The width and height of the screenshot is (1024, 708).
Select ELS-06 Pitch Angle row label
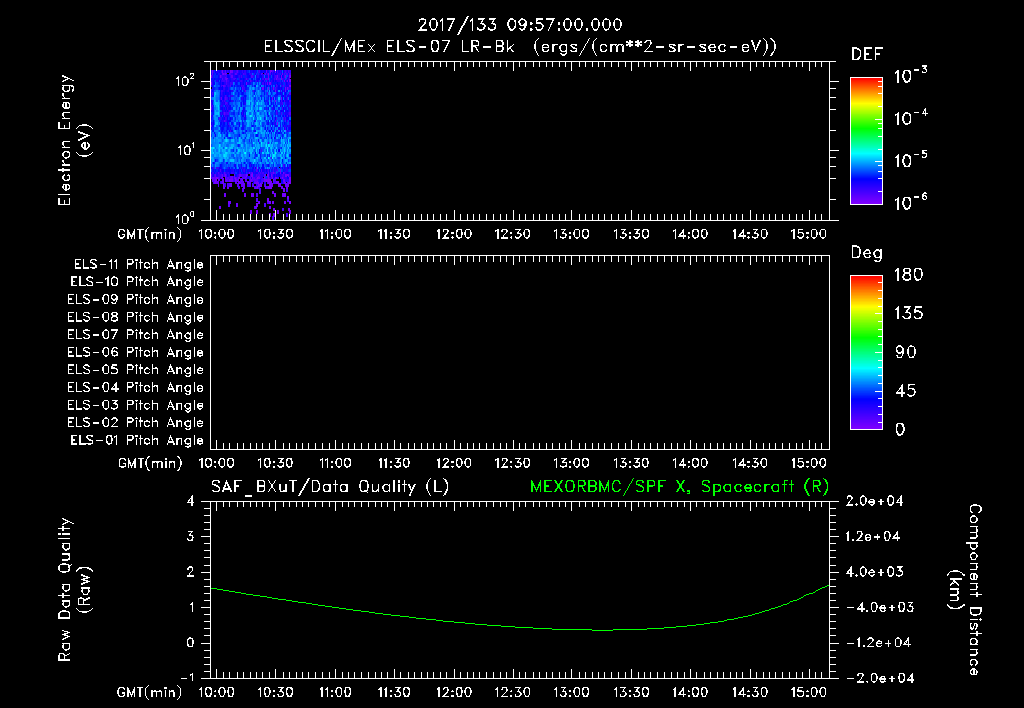[x=135, y=353]
